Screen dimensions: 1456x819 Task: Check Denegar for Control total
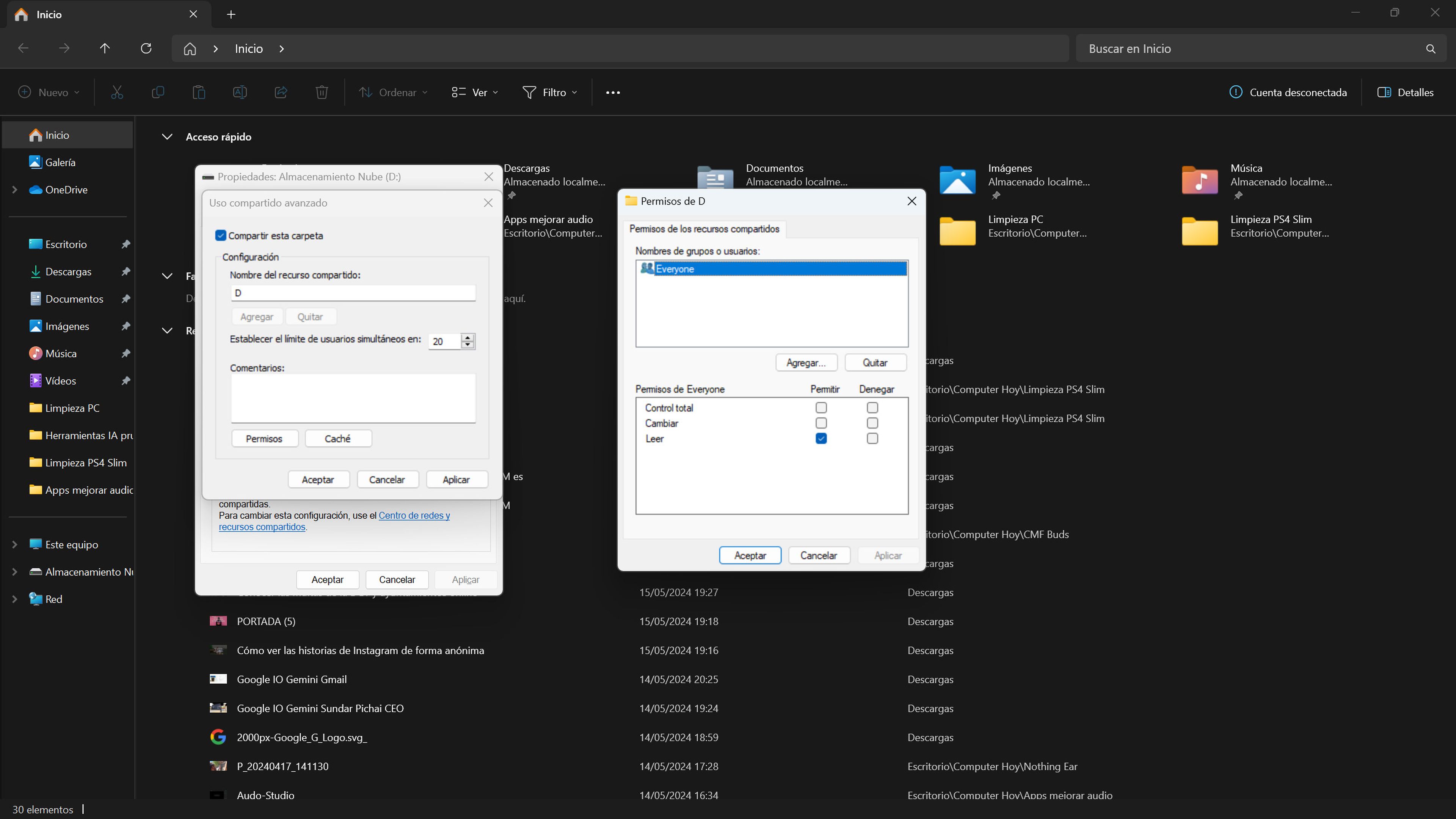coord(872,408)
